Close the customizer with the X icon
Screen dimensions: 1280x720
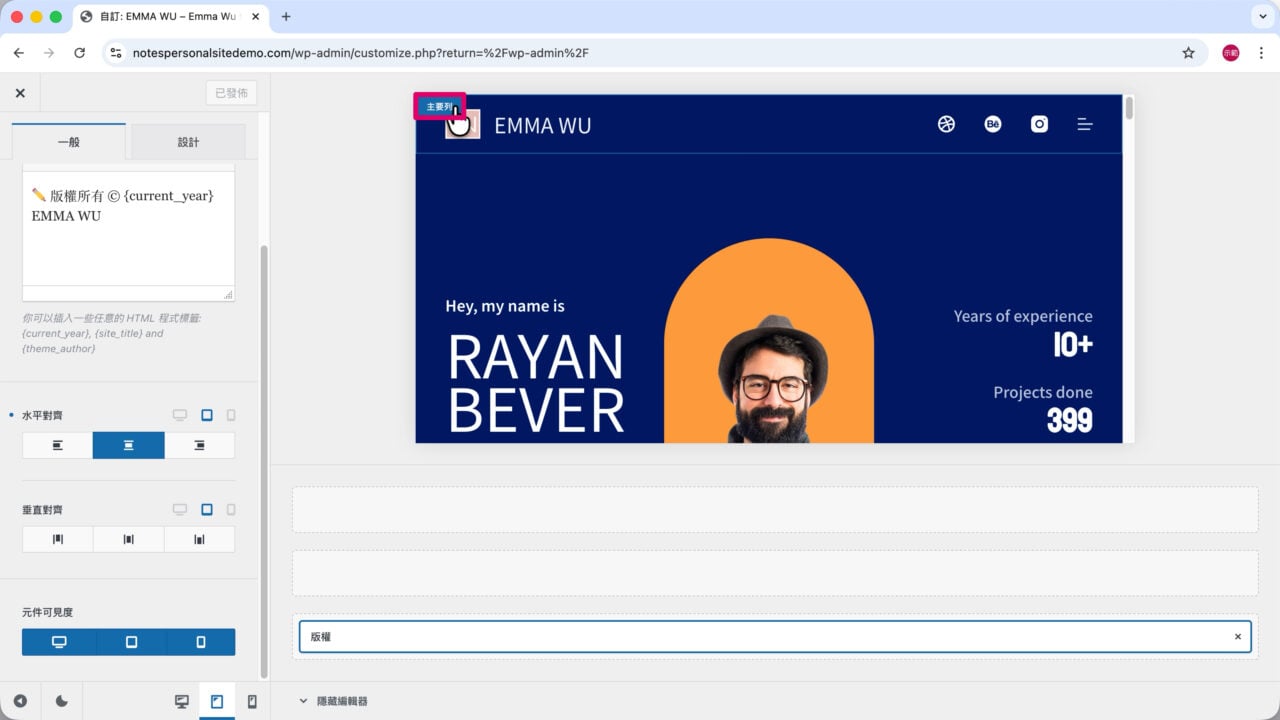click(20, 93)
